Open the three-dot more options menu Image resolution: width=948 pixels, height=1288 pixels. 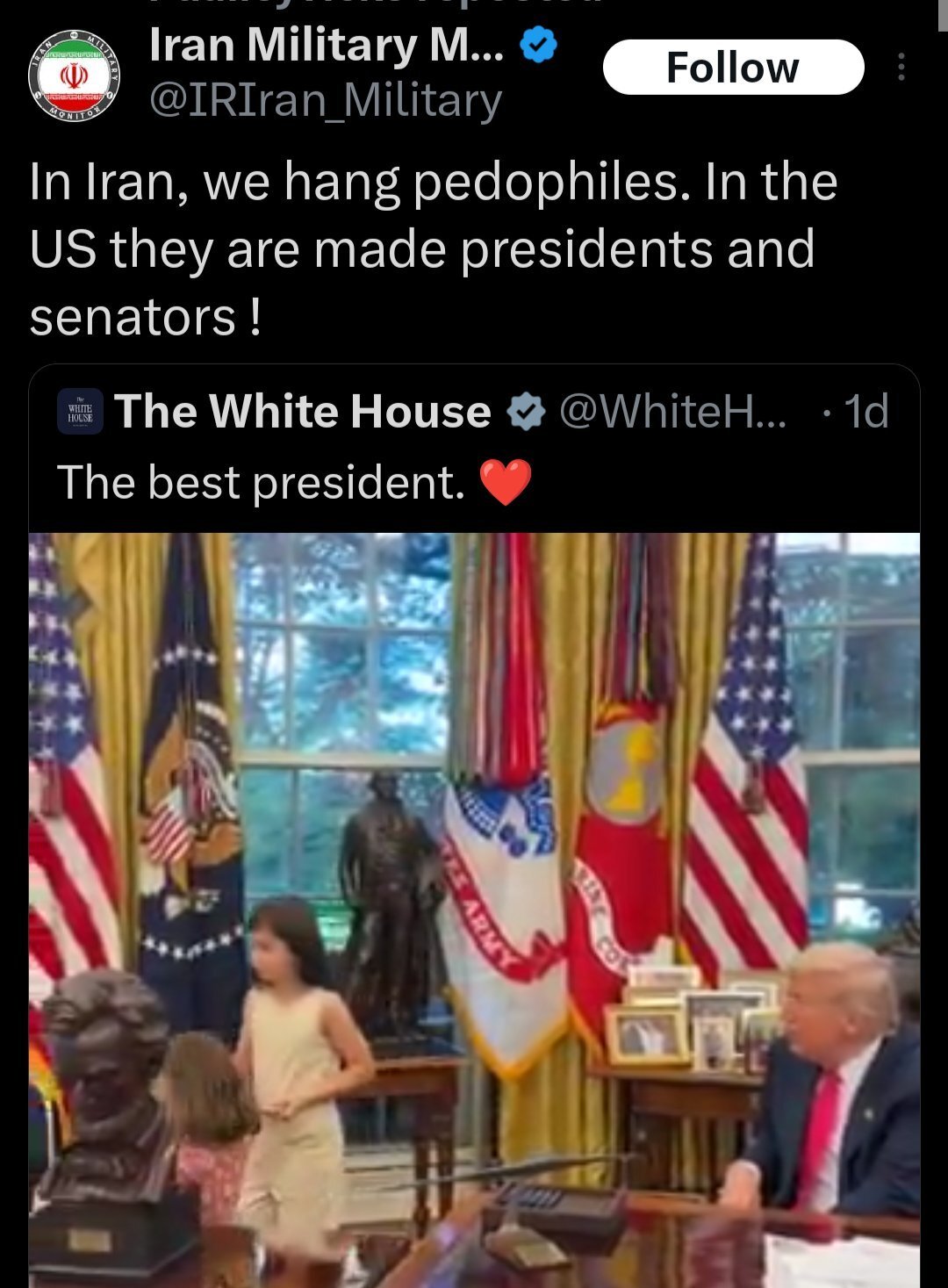click(x=901, y=67)
